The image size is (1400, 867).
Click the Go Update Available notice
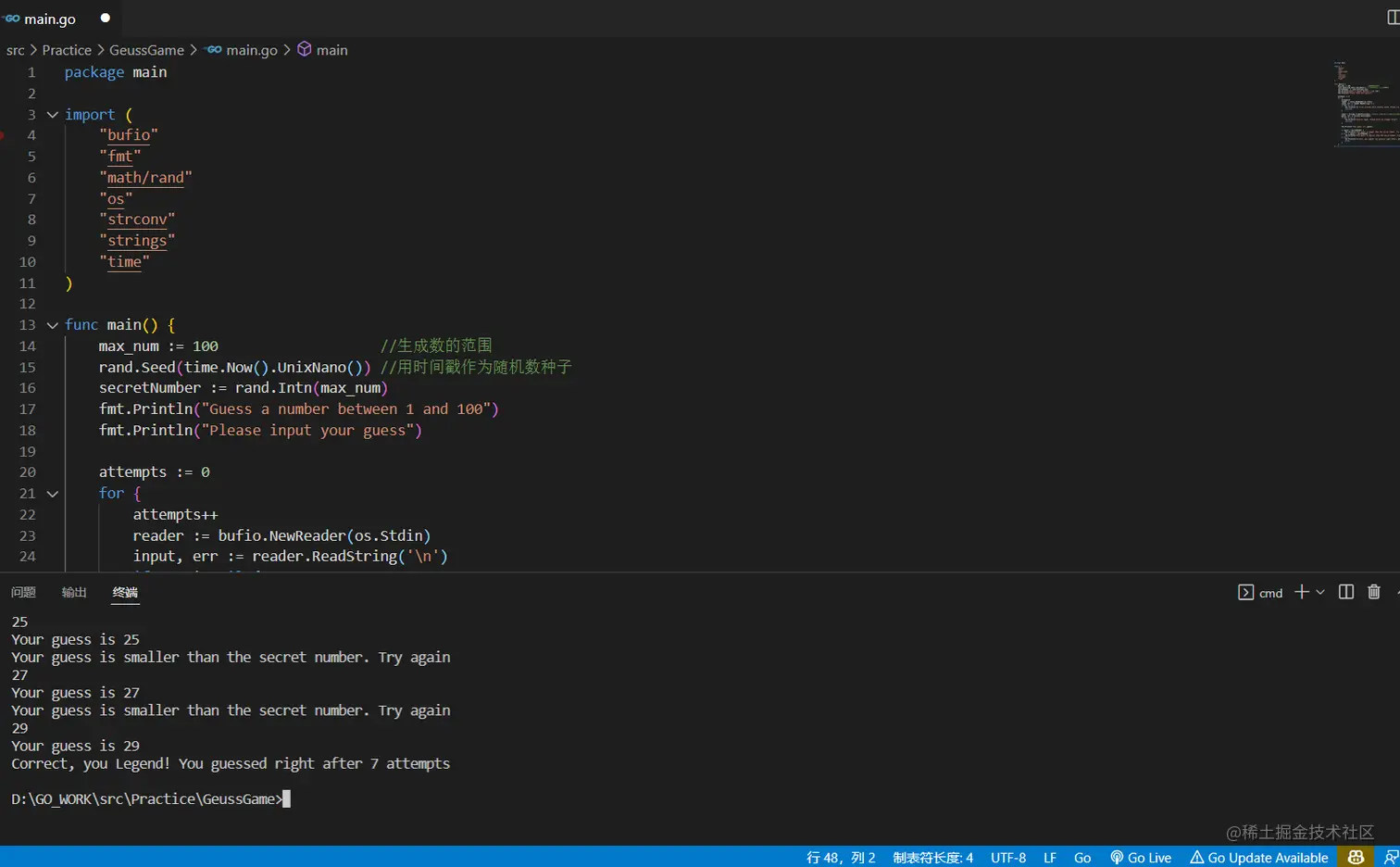click(x=1259, y=858)
